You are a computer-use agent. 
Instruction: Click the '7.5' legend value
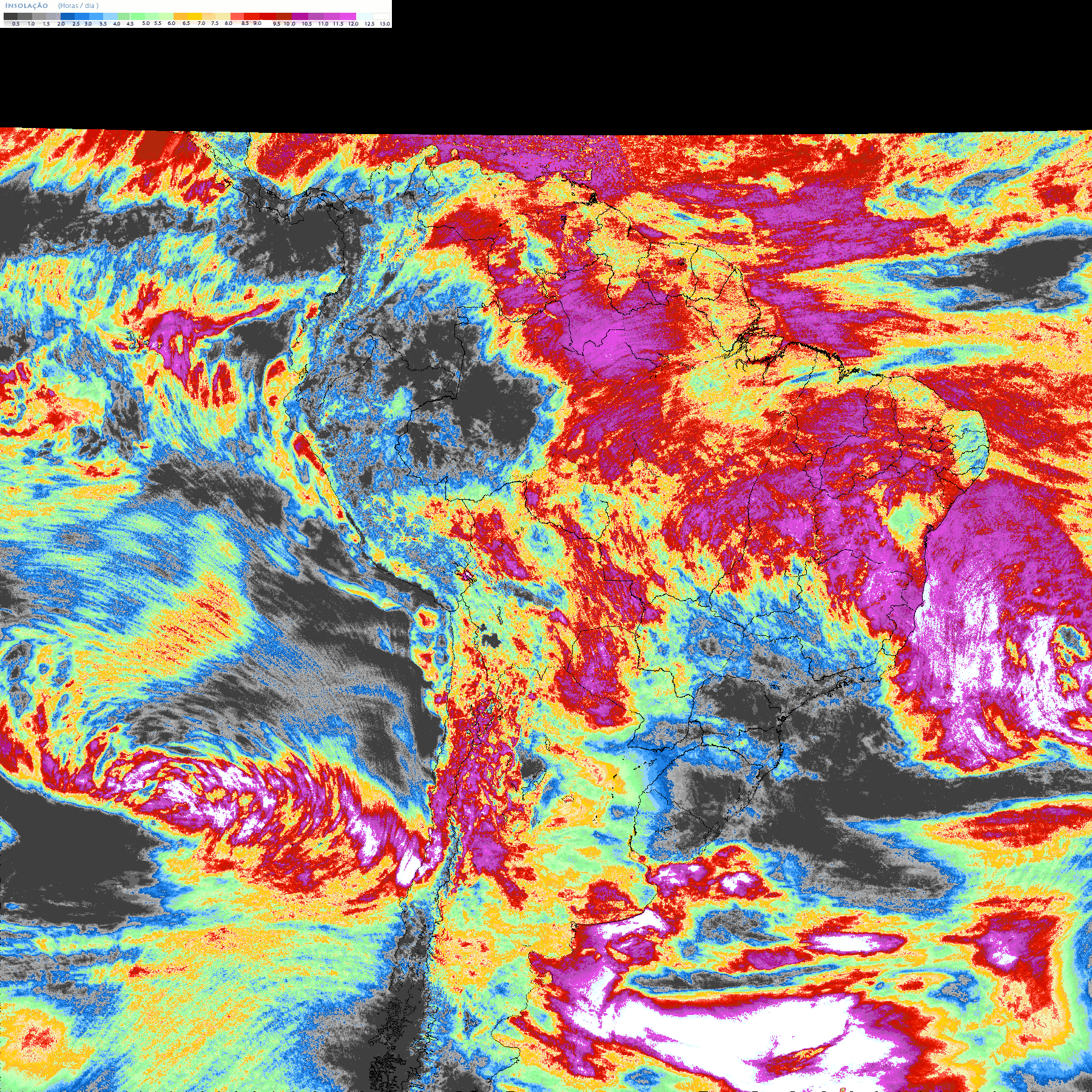[x=215, y=23]
